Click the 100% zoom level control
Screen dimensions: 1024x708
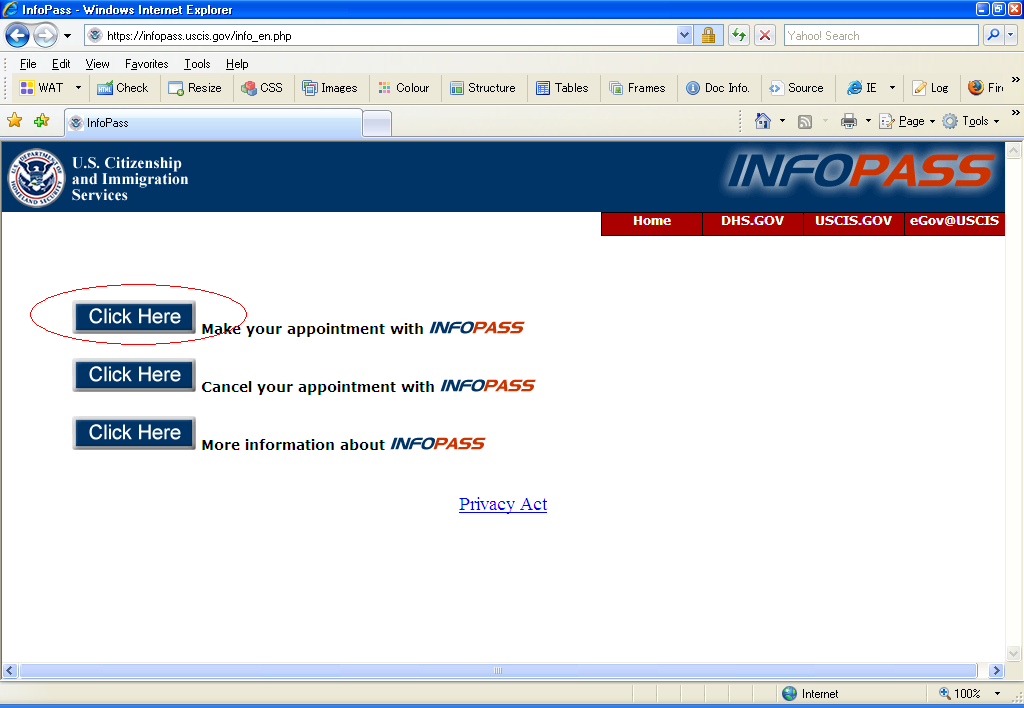pyautogui.click(x=960, y=694)
